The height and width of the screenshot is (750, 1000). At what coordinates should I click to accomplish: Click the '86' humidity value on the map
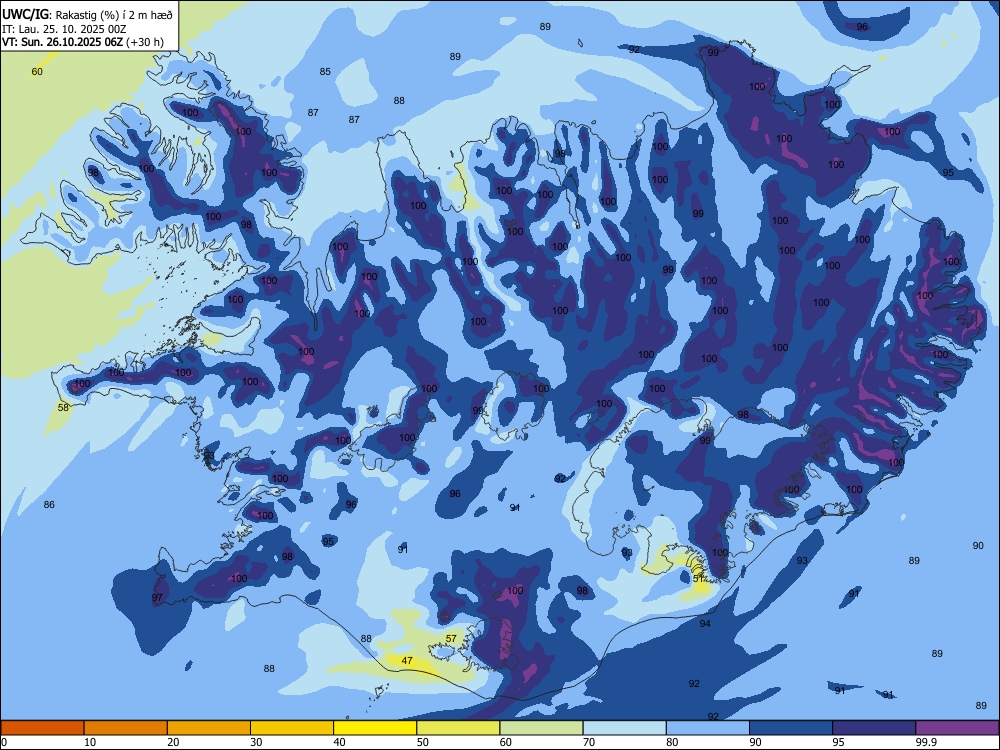49,504
